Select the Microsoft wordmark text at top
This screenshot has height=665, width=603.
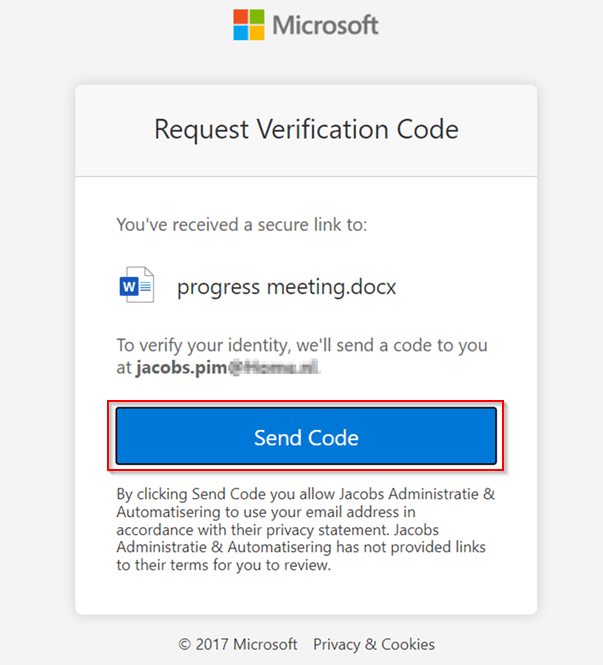[x=325, y=25]
